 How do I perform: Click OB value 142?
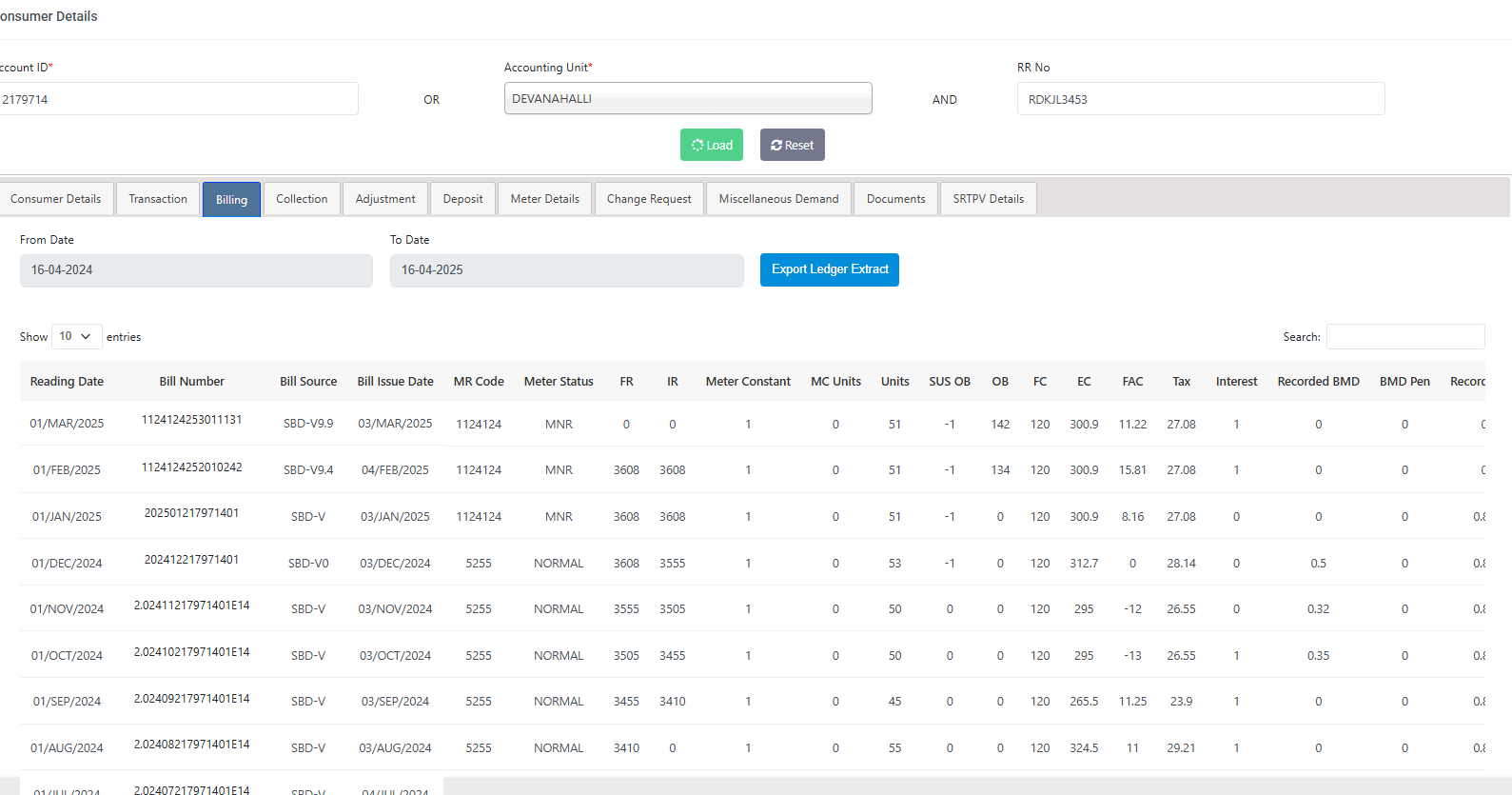pyautogui.click(x=1000, y=425)
